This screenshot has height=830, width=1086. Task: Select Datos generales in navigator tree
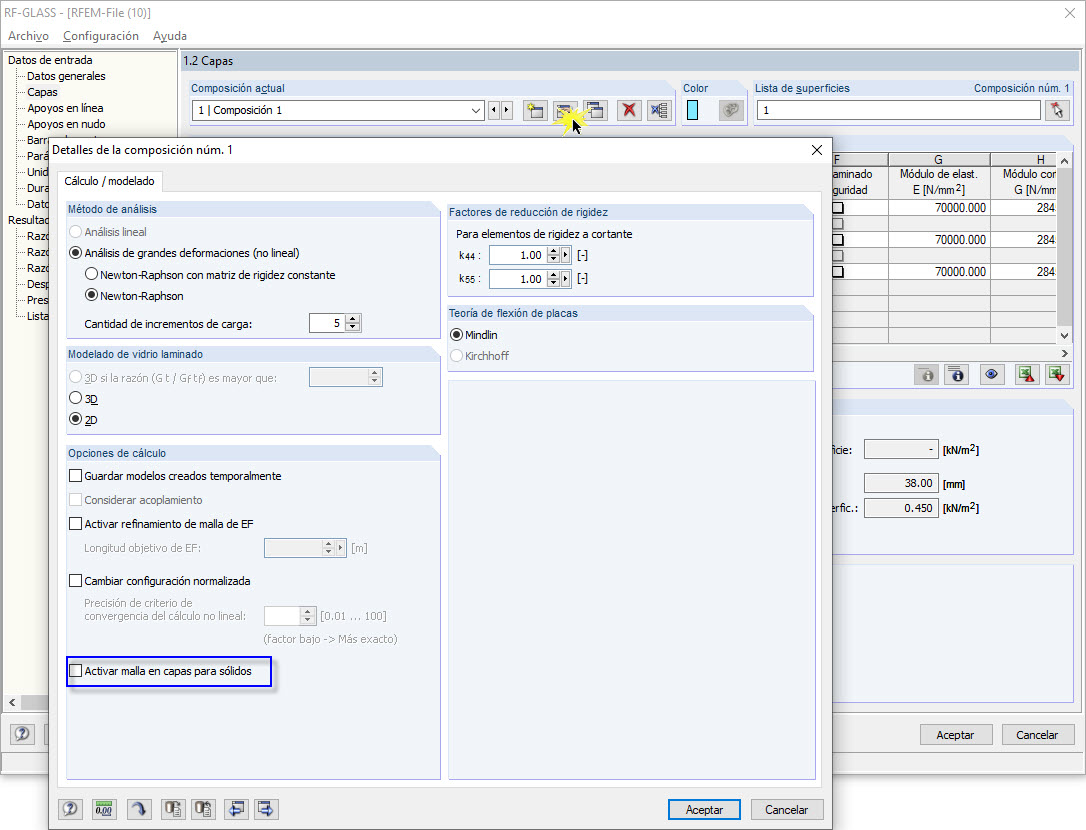tap(66, 76)
